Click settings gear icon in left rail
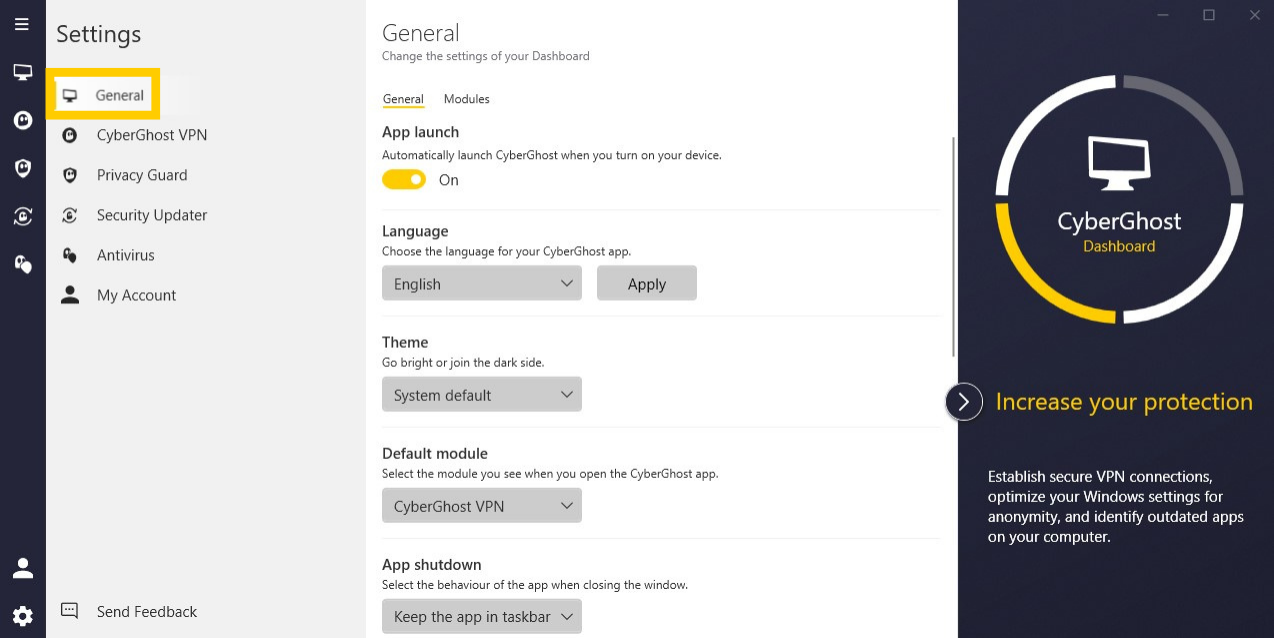This screenshot has height=638, width=1274. (22, 616)
